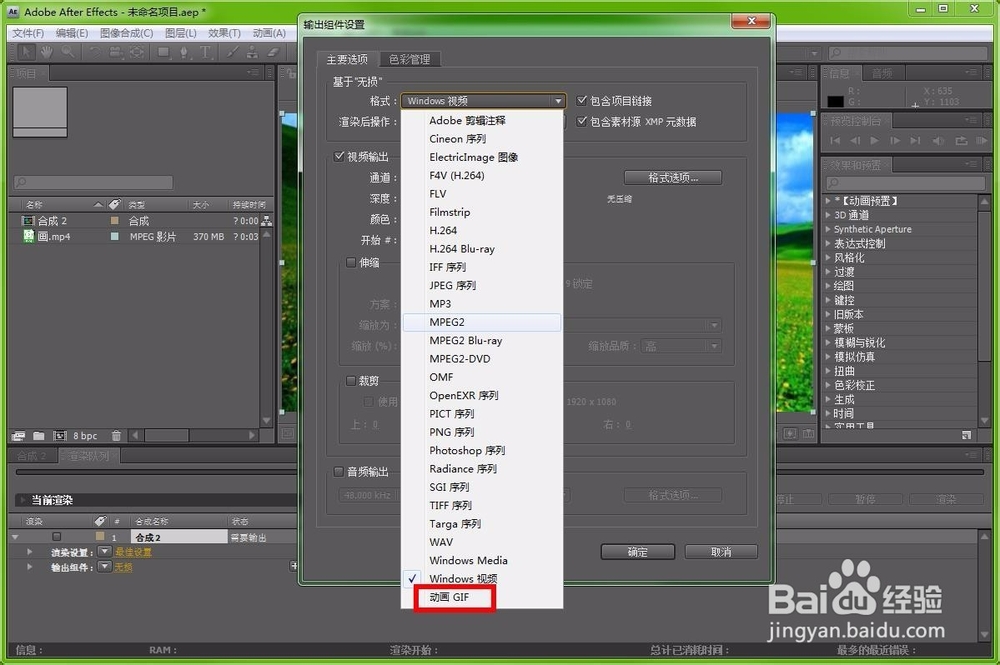
Task: Expand the 渲染设置 row triangle
Action: [x=29, y=552]
